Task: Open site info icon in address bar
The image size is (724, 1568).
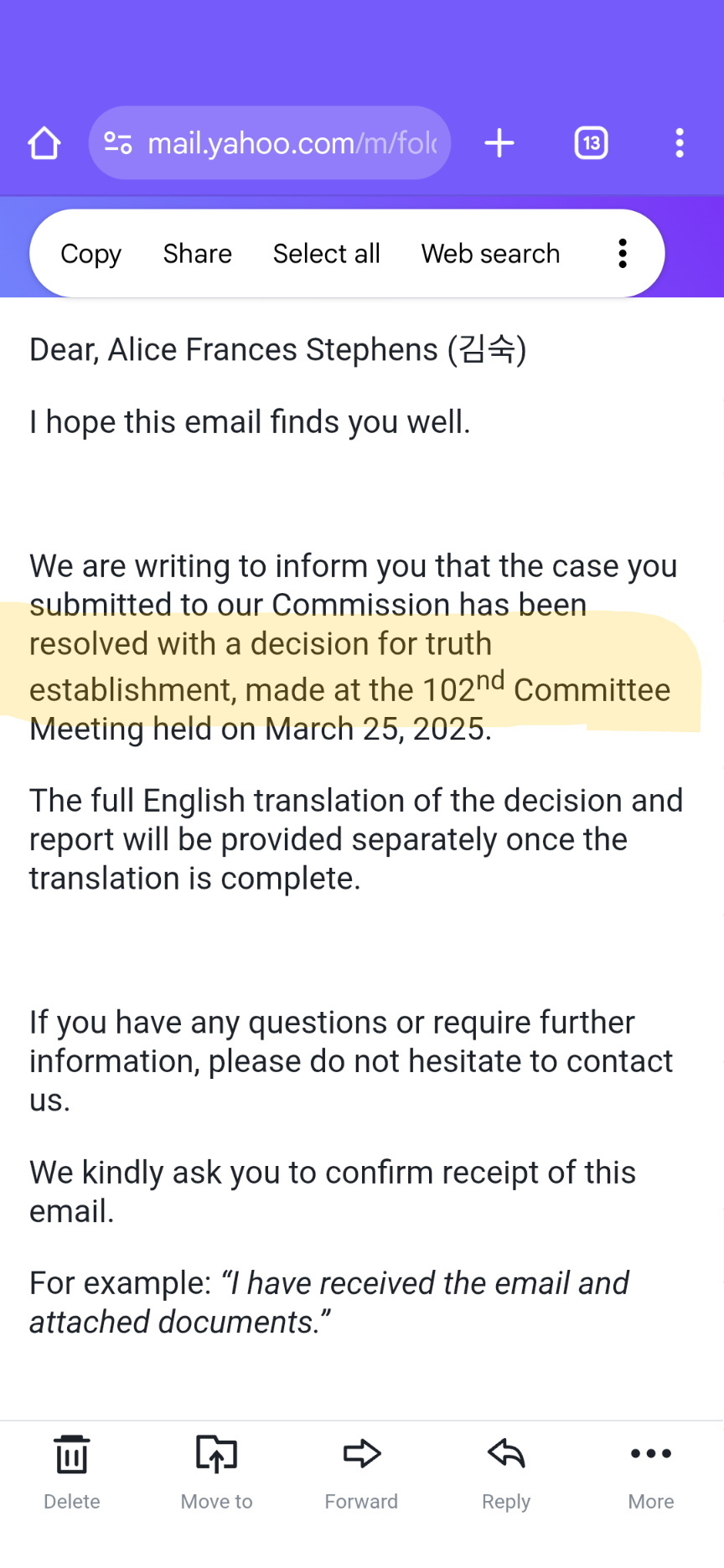Action: point(118,143)
